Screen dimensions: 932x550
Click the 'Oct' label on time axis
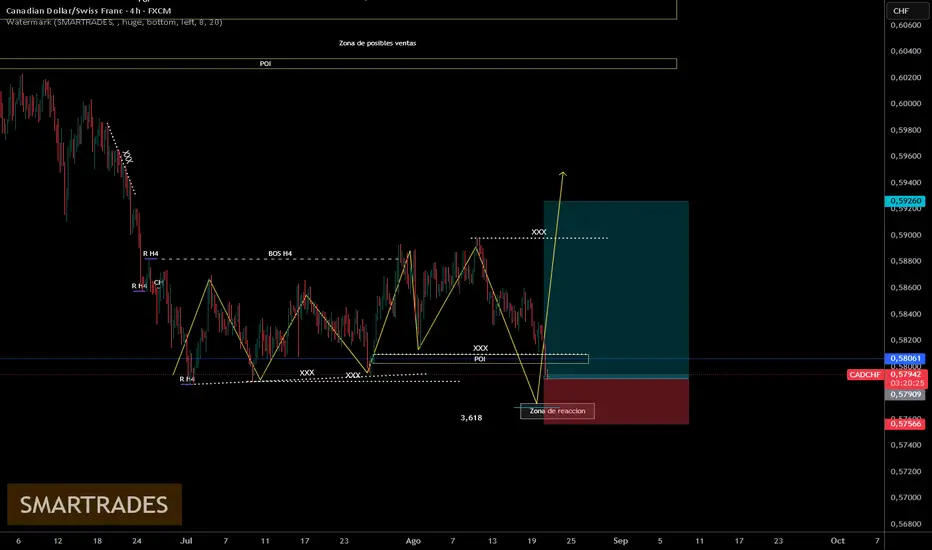[x=837, y=541]
